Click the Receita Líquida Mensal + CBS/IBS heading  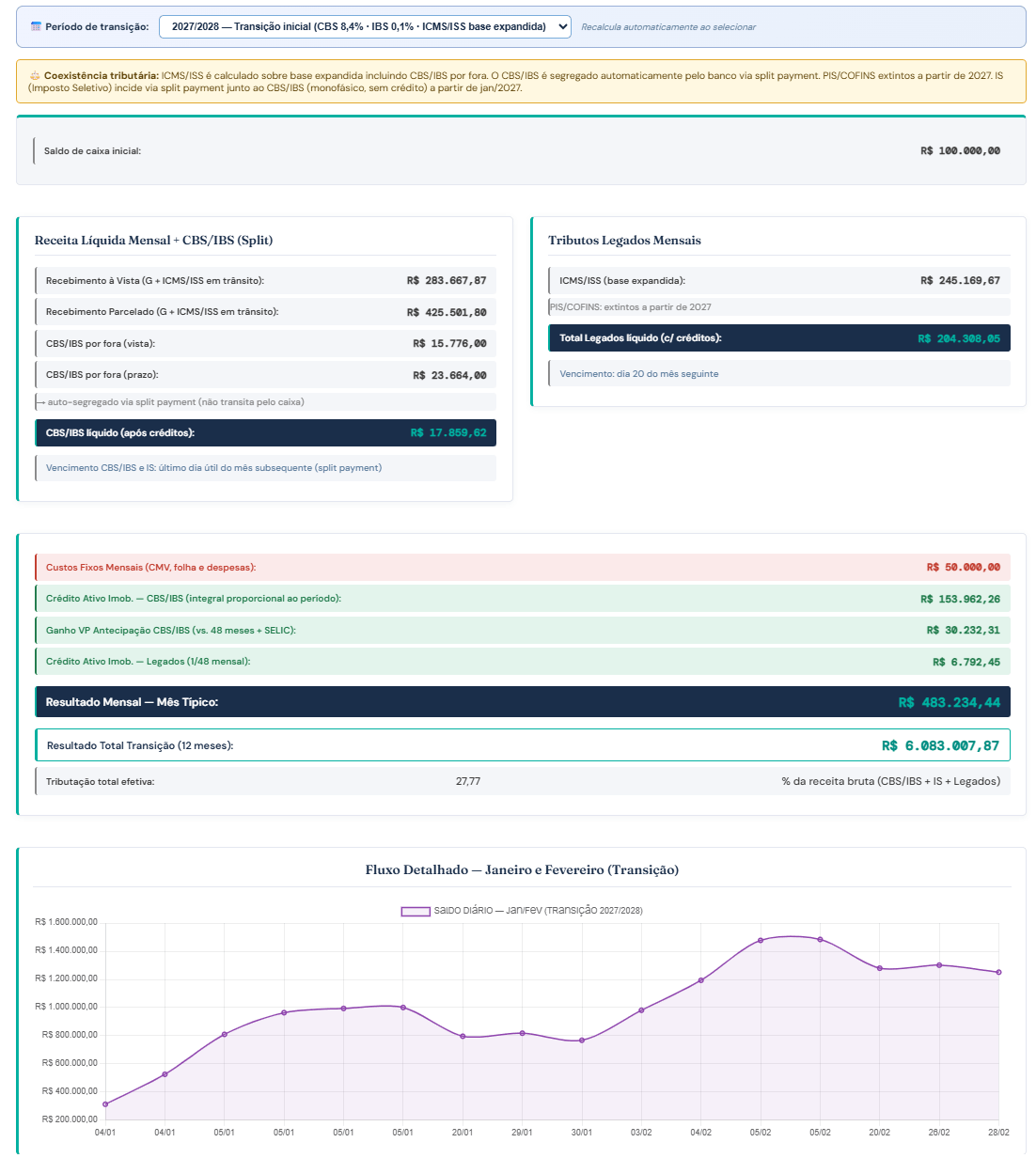tap(154, 240)
